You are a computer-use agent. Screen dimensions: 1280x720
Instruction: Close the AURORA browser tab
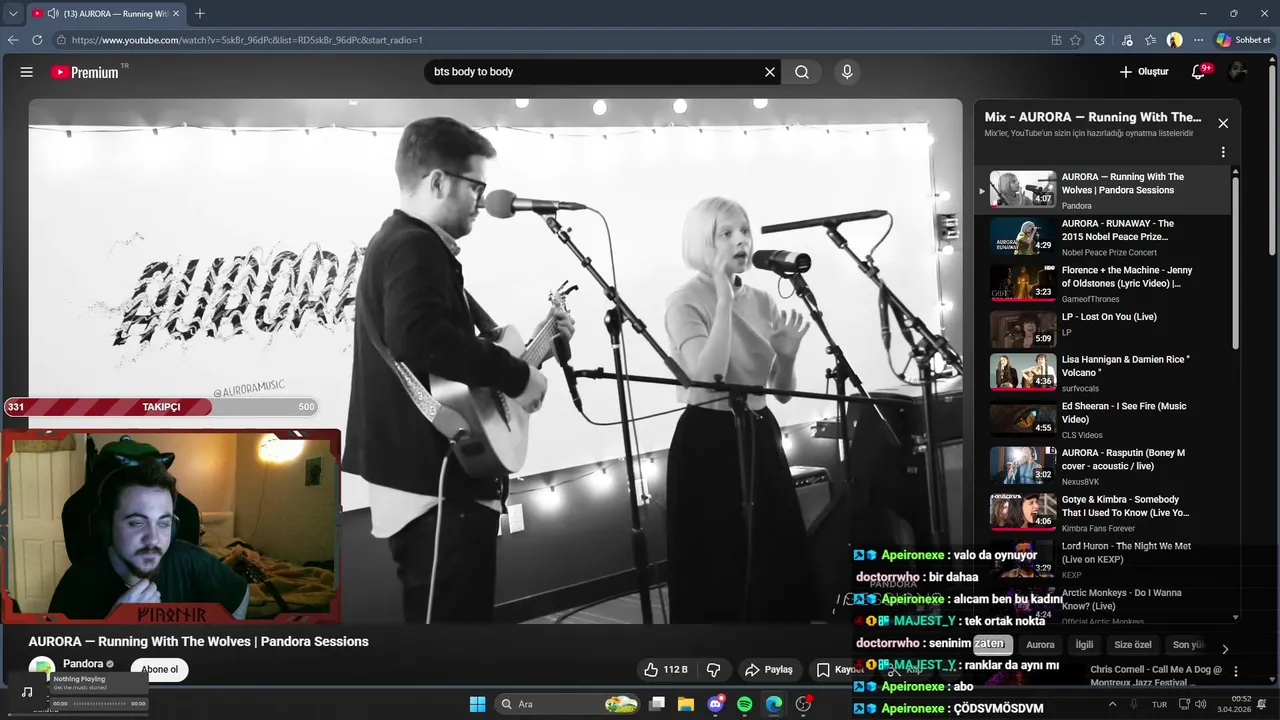point(177,14)
